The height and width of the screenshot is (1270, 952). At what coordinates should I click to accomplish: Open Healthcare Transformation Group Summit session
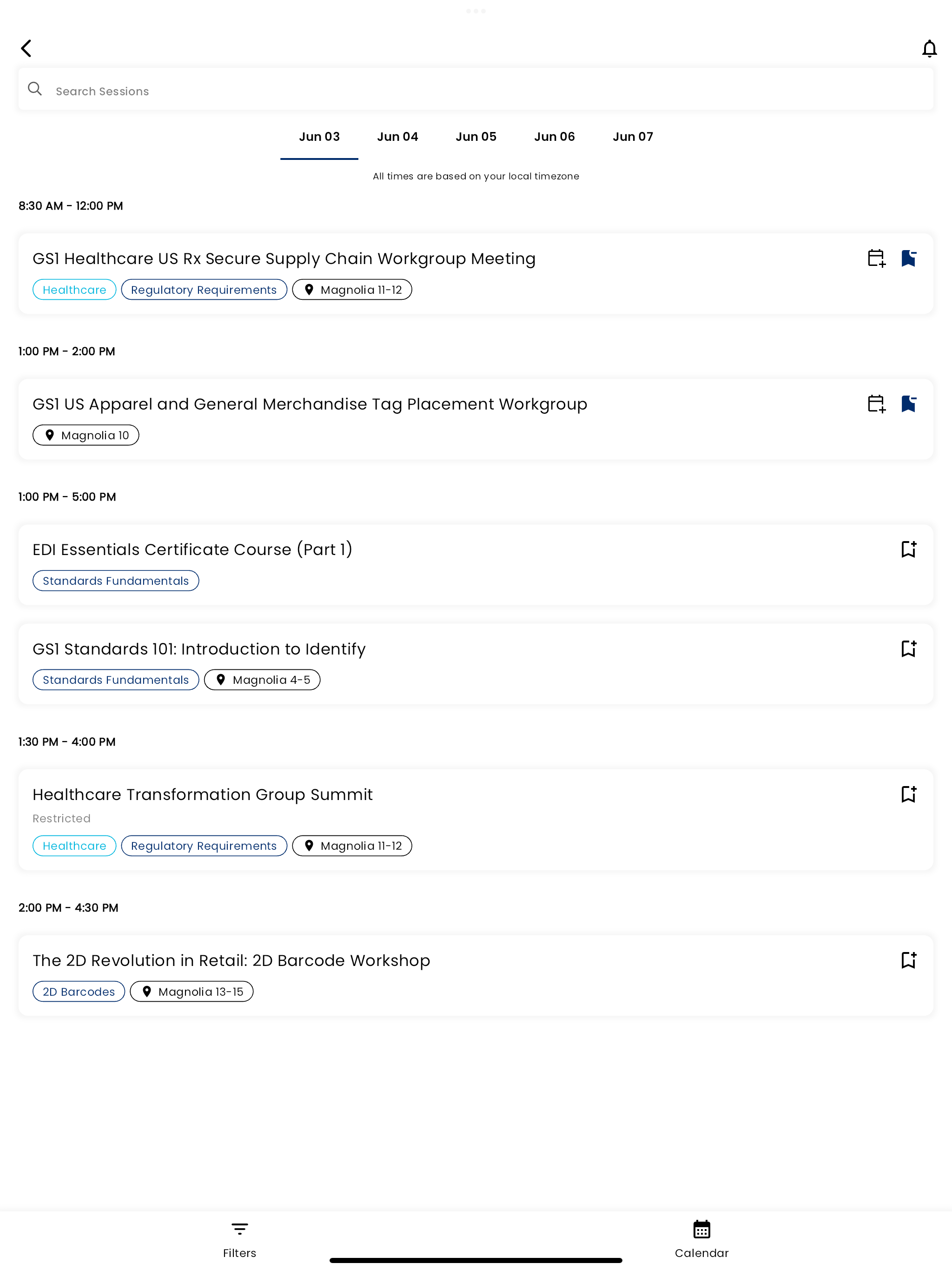tap(476, 820)
